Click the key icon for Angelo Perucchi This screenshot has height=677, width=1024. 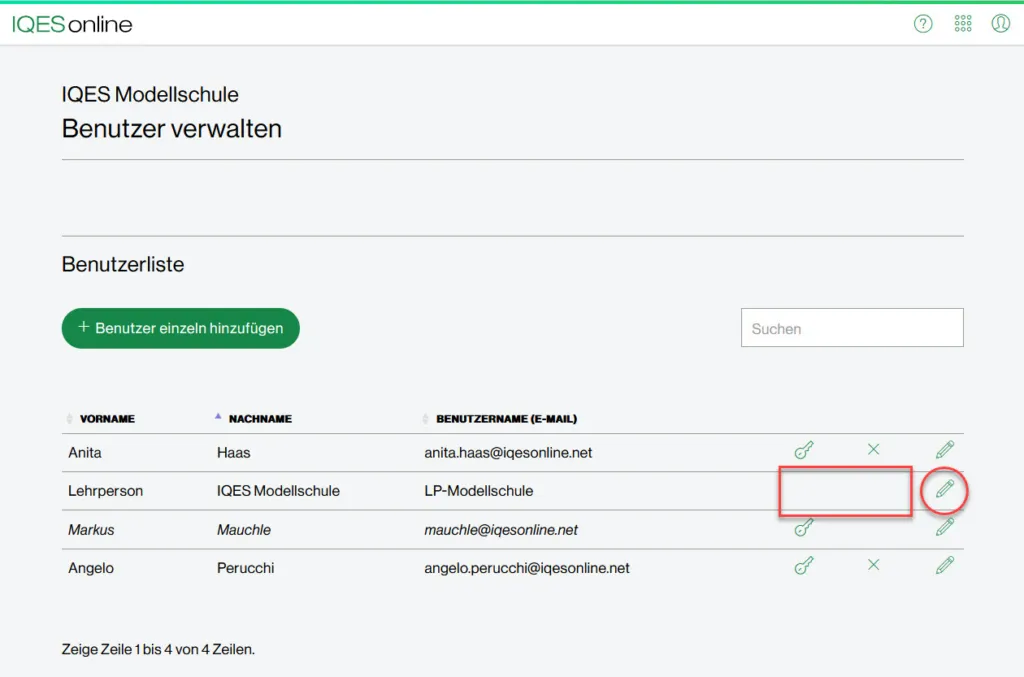(x=804, y=565)
